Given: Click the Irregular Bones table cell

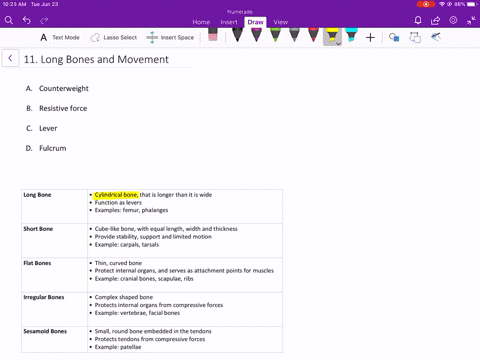Looking at the screenshot, I should 54,309.
